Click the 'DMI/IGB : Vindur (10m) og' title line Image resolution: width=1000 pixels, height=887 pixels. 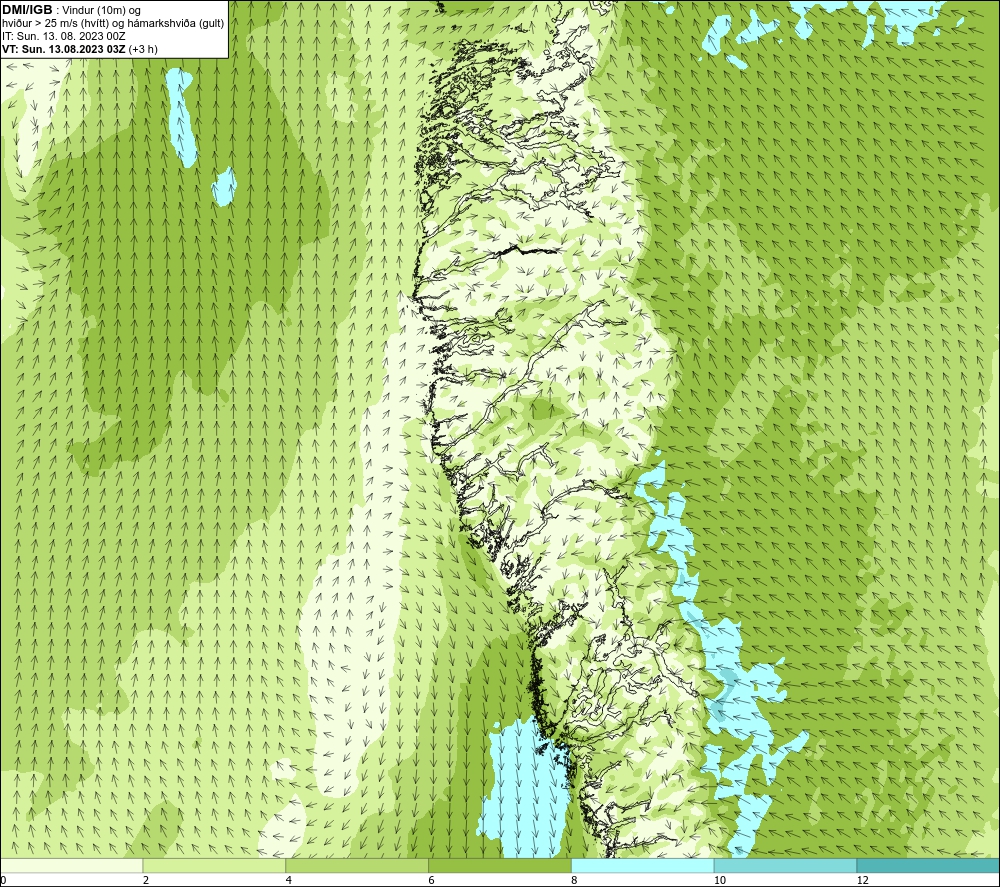coord(72,10)
